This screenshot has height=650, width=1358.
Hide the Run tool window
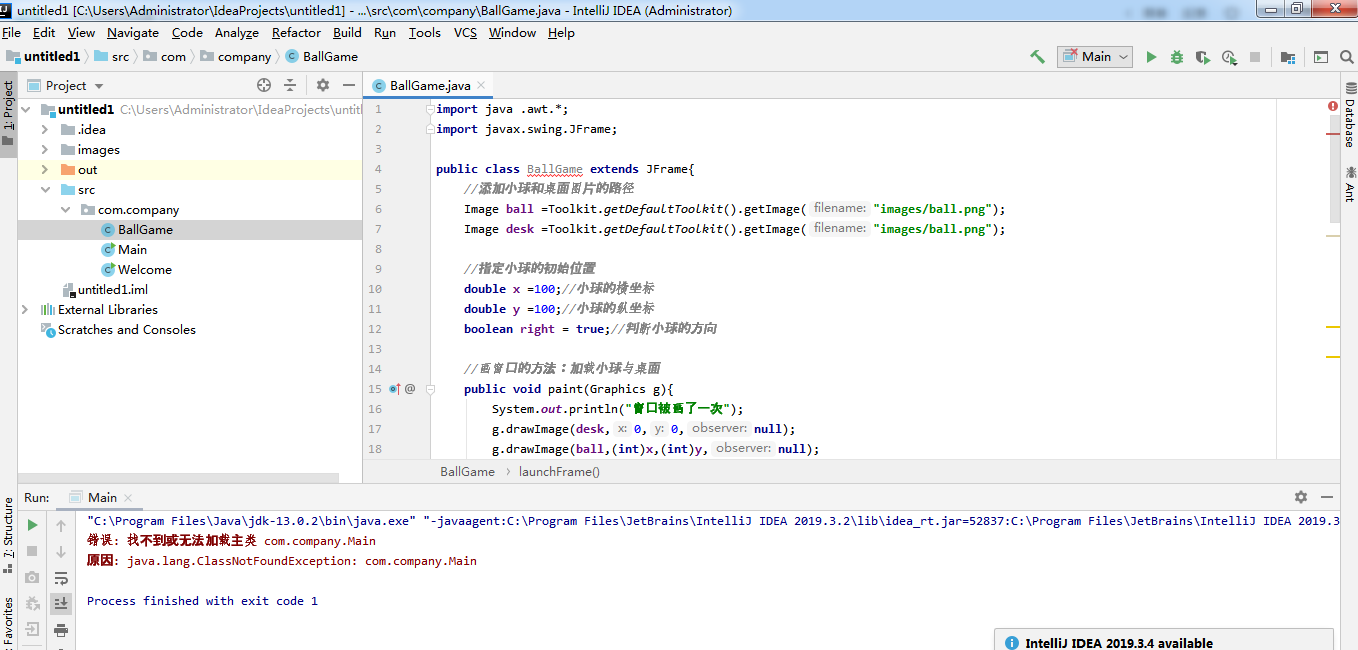1327,497
